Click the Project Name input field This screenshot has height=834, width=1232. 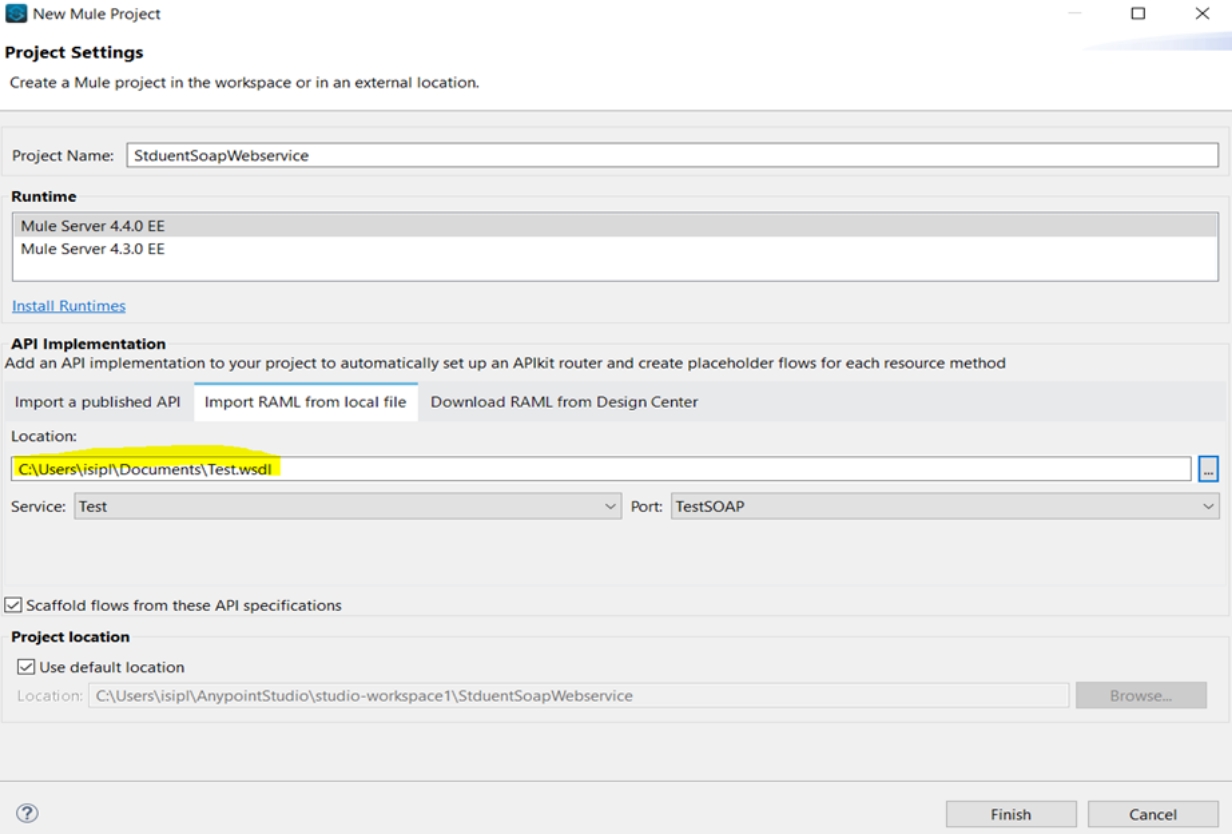coord(672,155)
